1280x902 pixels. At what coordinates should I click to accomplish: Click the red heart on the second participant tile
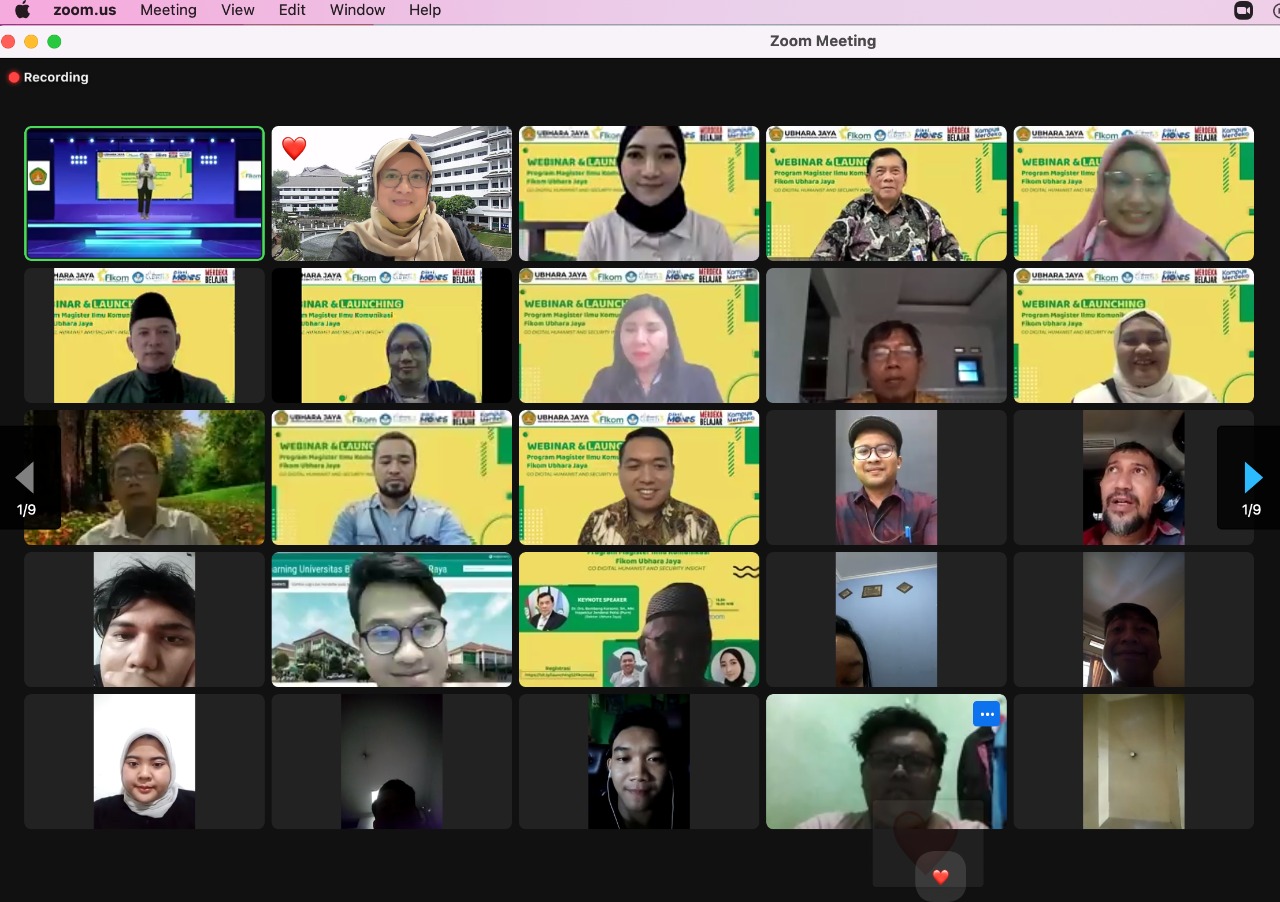[292, 147]
